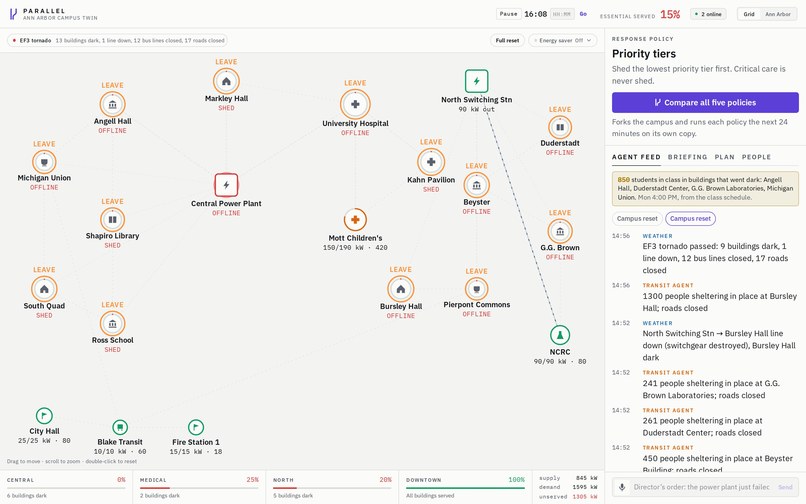Switch to the People tab
806x504 pixels.
click(756, 157)
